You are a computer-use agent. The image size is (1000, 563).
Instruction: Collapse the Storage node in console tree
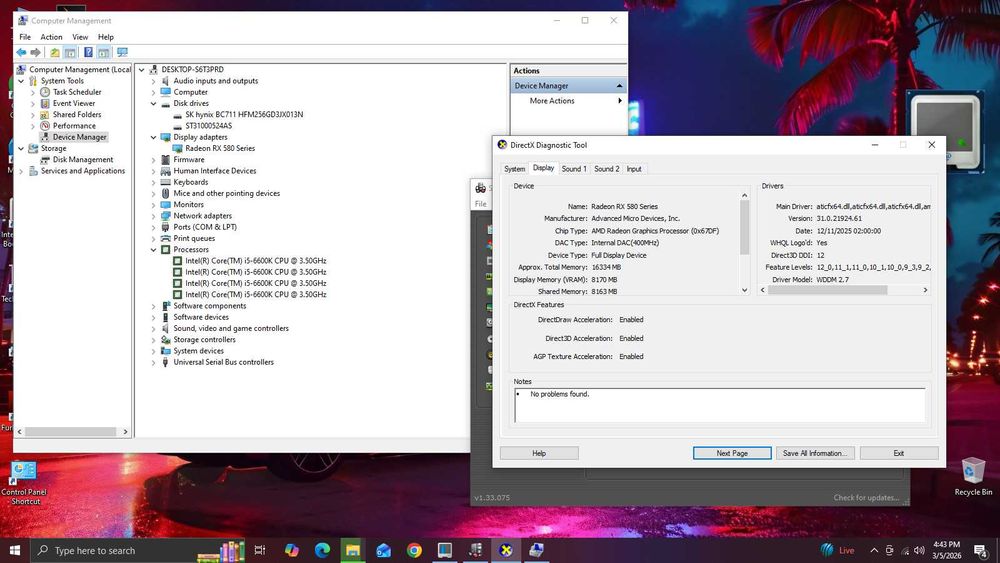point(21,149)
